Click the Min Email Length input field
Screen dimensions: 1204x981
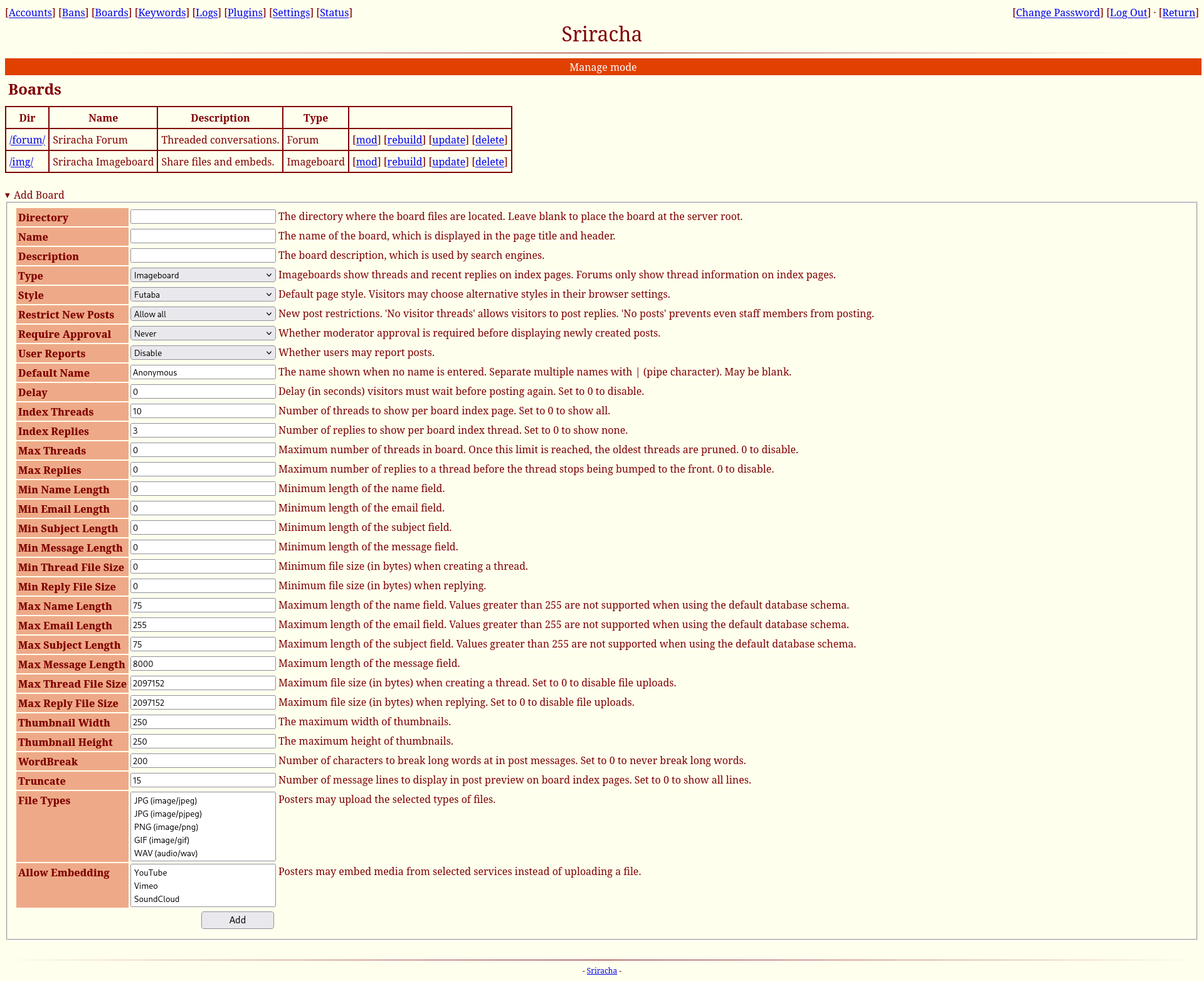(x=203, y=508)
